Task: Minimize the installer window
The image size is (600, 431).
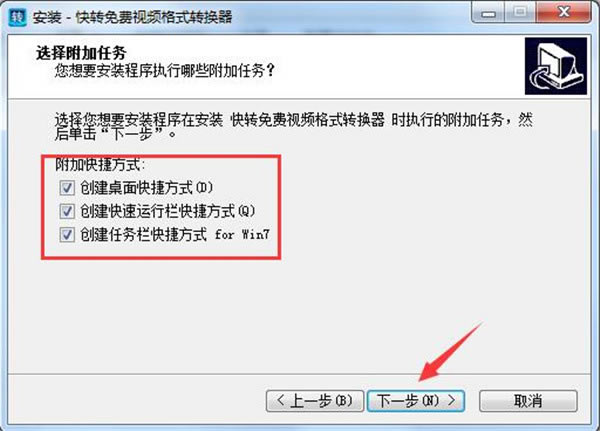Action: (x=489, y=13)
